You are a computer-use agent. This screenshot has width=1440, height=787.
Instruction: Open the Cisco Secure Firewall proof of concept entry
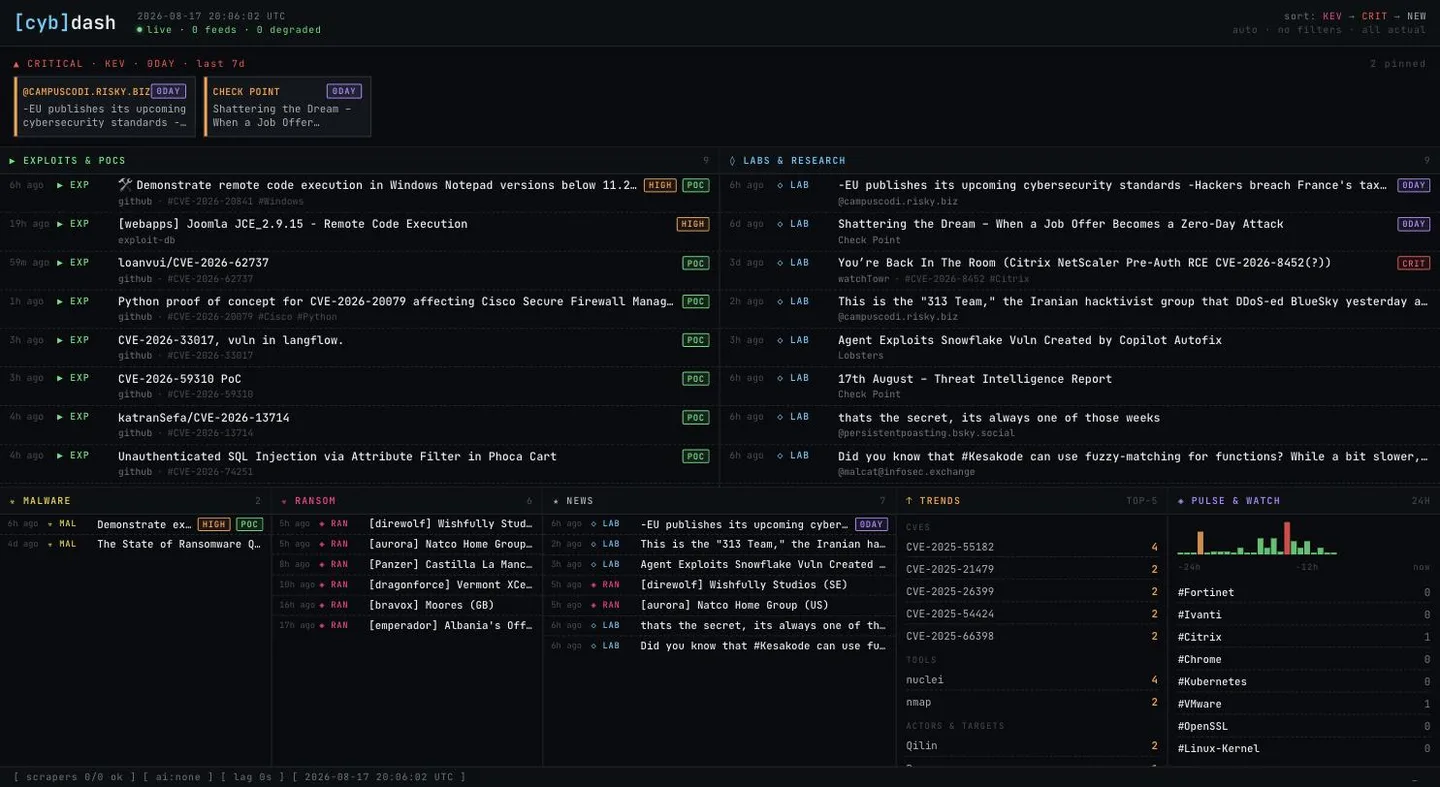tap(359, 308)
